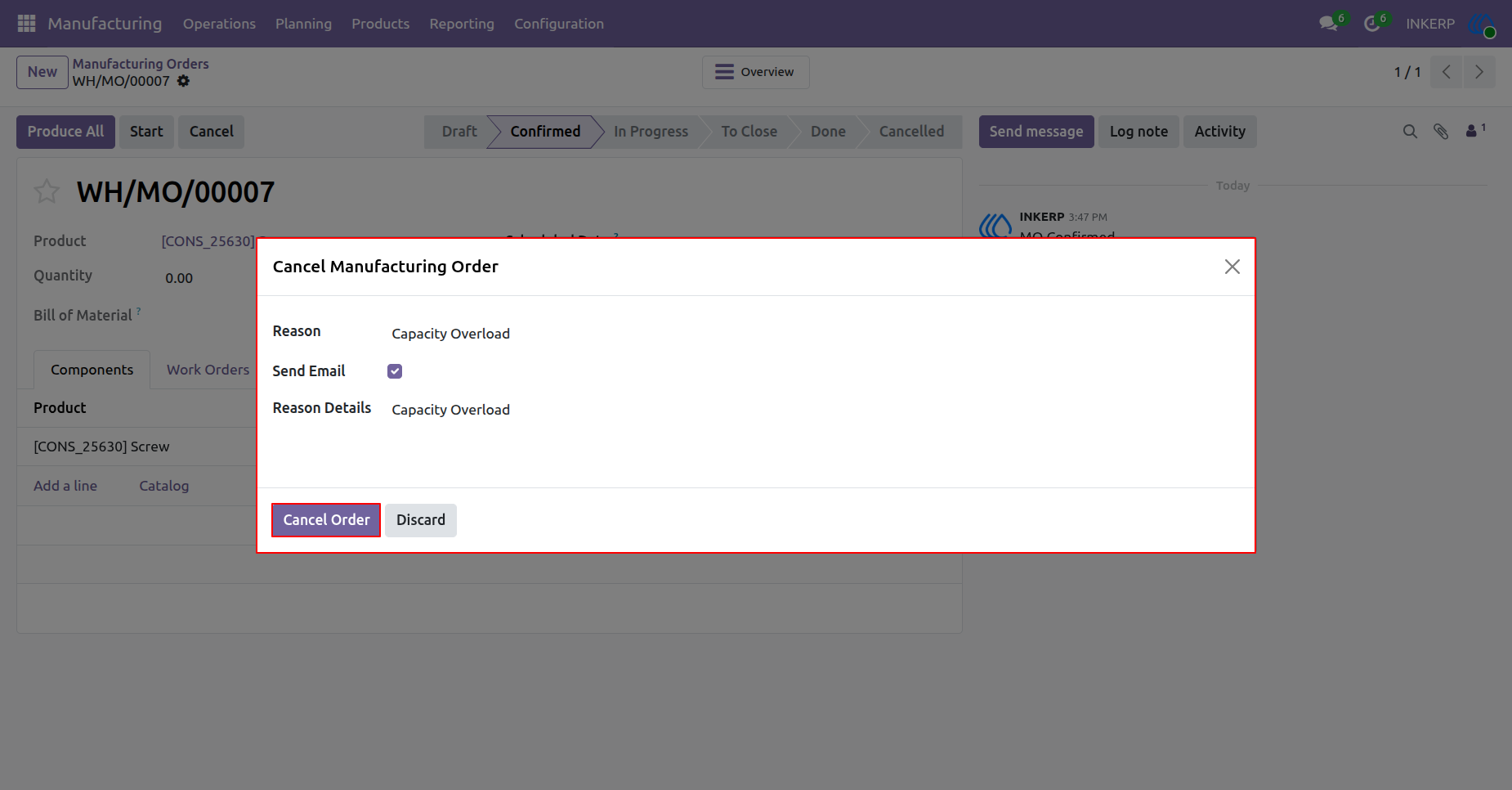This screenshot has width=1512, height=790.
Task: Open the Configuration menu
Action: coord(559,24)
